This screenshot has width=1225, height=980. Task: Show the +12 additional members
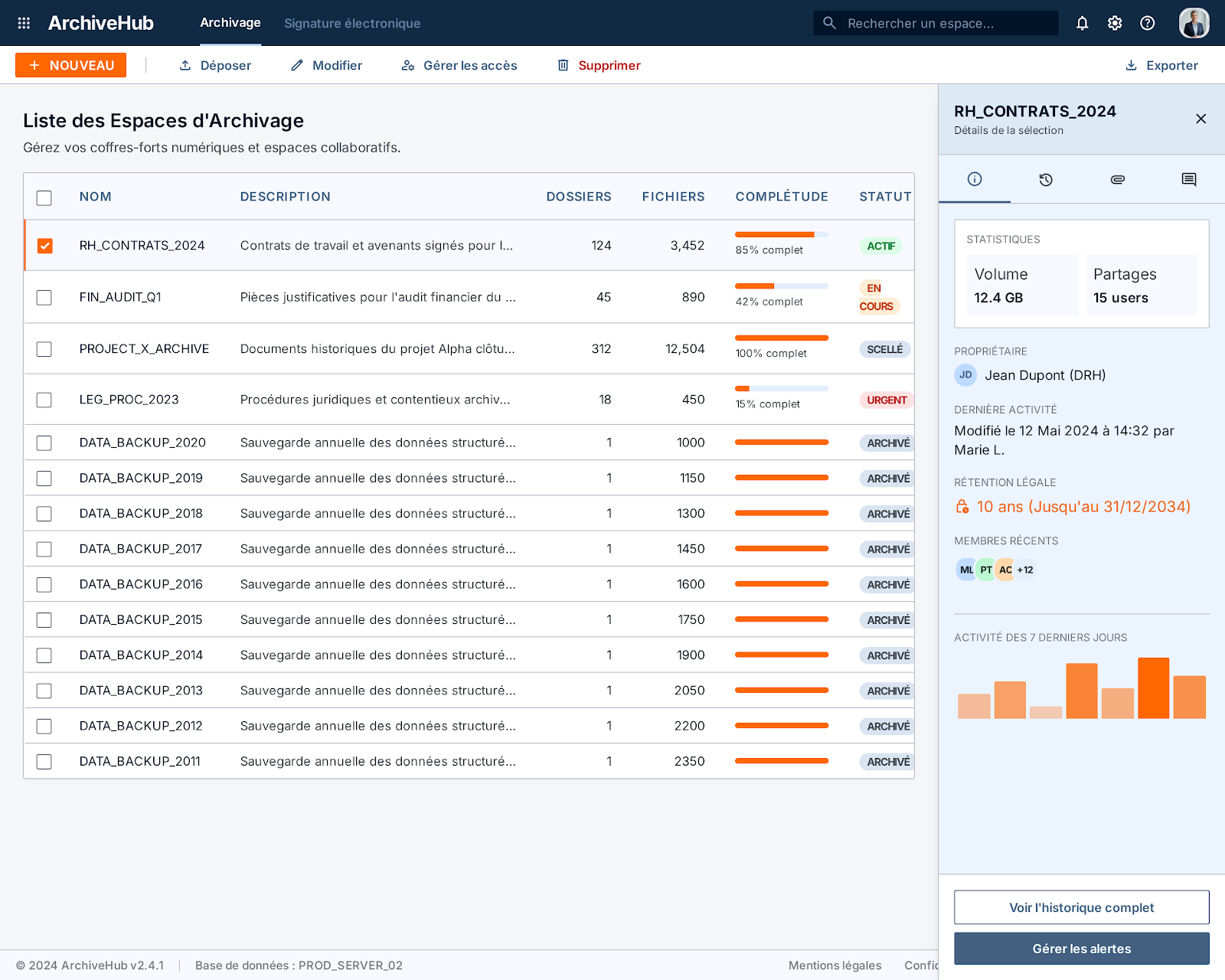pyautogui.click(x=1025, y=570)
